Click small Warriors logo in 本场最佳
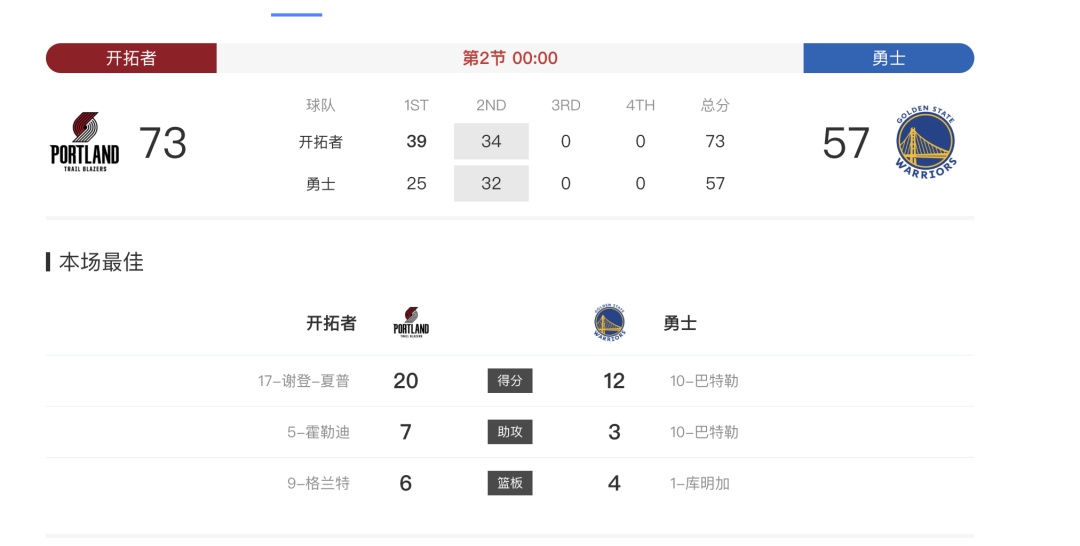Viewport: 1080px width, 546px height. click(x=609, y=323)
